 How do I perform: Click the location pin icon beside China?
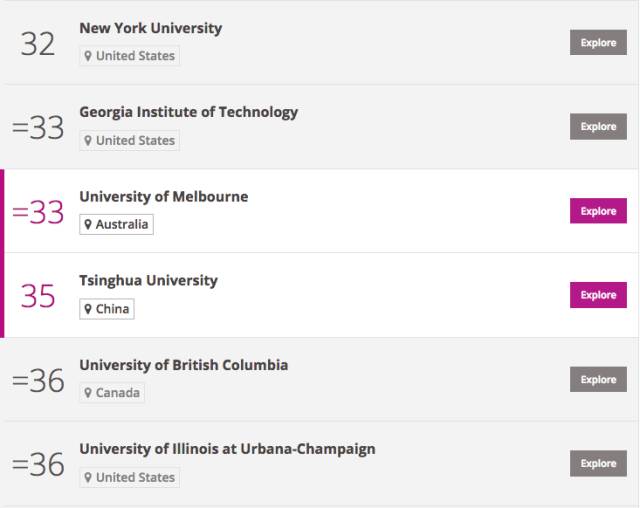pyautogui.click(x=88, y=309)
